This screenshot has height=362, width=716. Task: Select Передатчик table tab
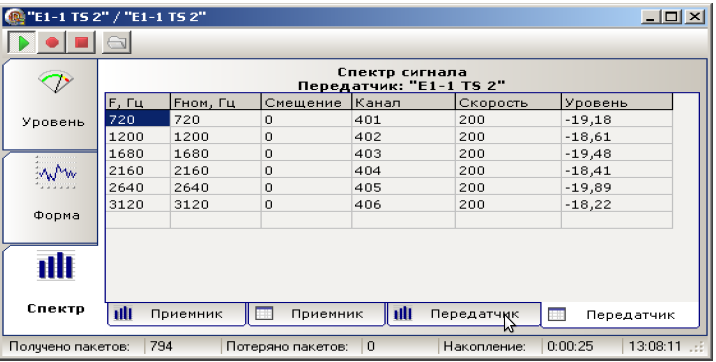[x=620, y=315]
